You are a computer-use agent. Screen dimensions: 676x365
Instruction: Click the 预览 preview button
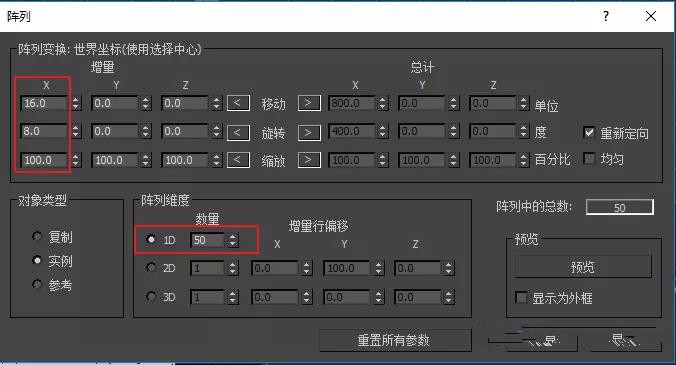click(x=583, y=267)
